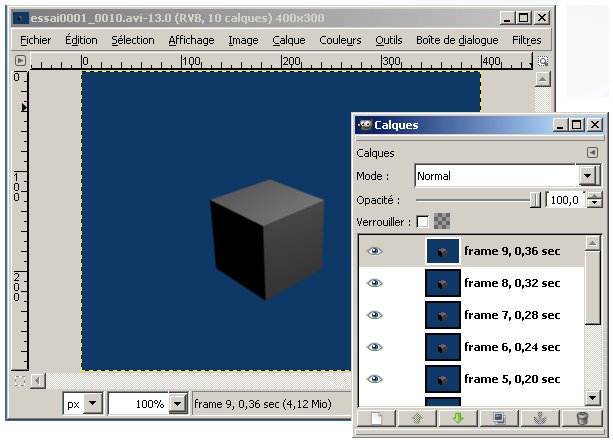
Task: Select layer thumbnail of frame 8
Action: [443, 283]
